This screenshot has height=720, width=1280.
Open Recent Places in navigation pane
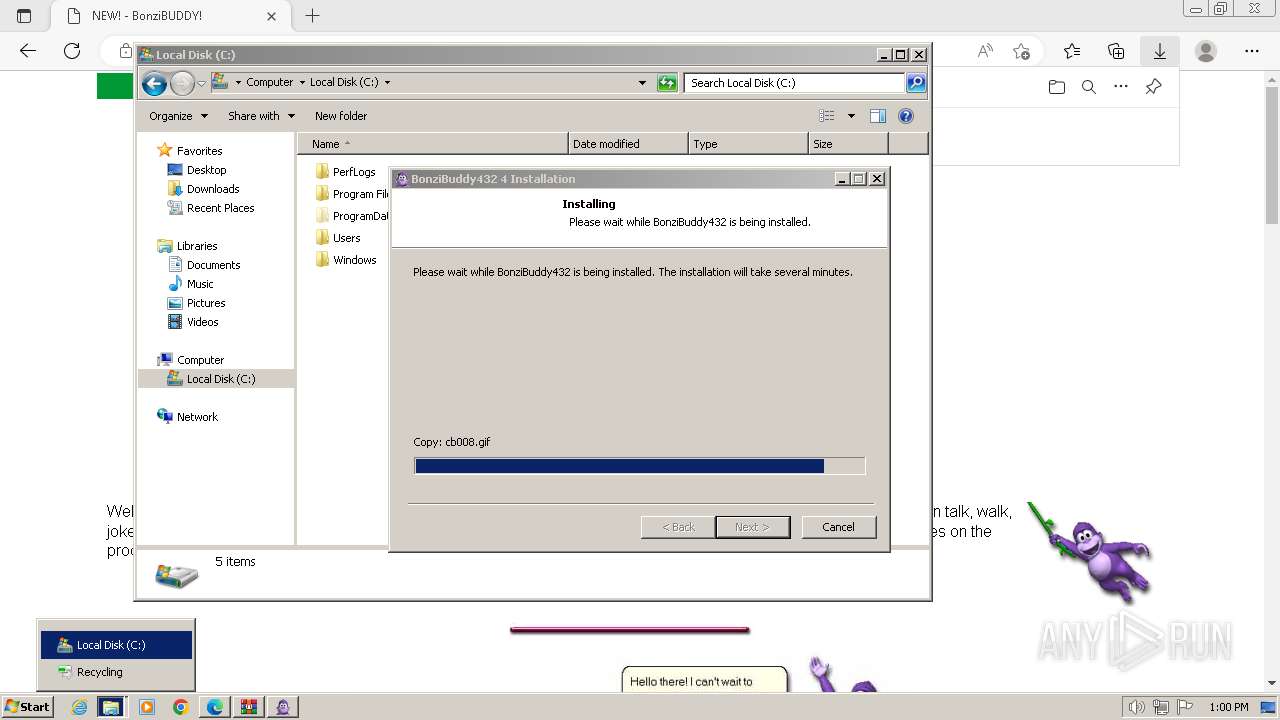[220, 208]
